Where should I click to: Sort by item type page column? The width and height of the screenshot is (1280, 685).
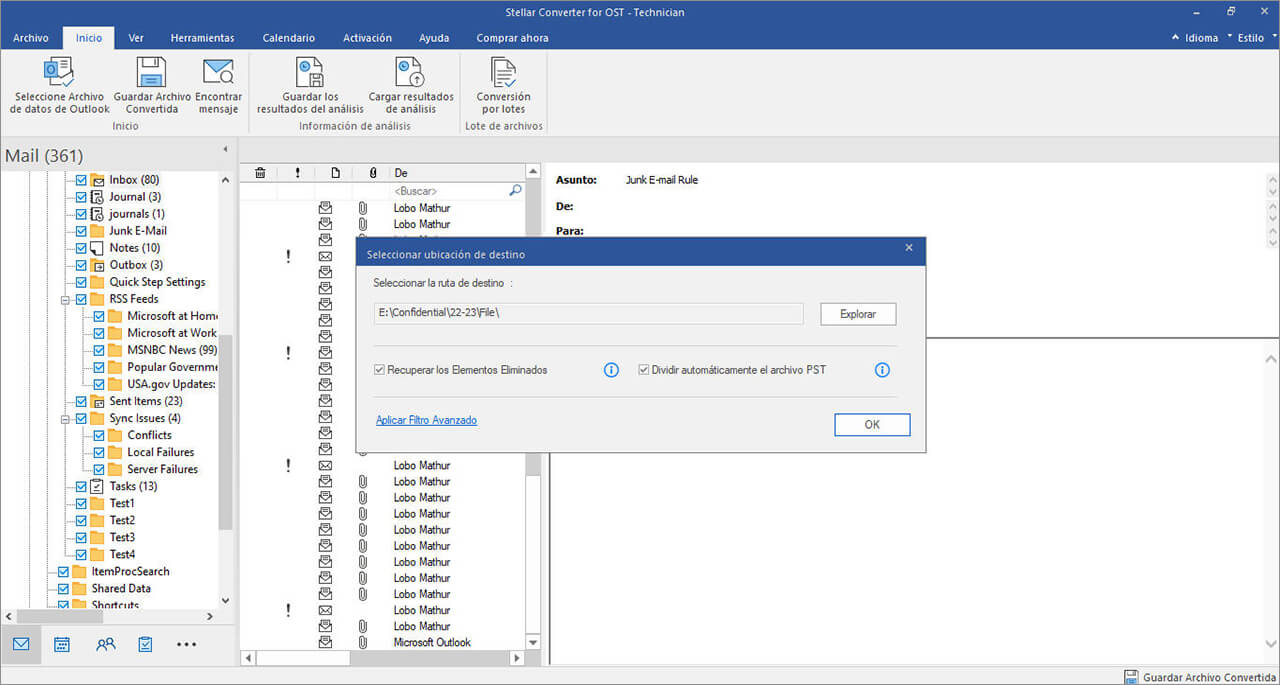click(335, 173)
